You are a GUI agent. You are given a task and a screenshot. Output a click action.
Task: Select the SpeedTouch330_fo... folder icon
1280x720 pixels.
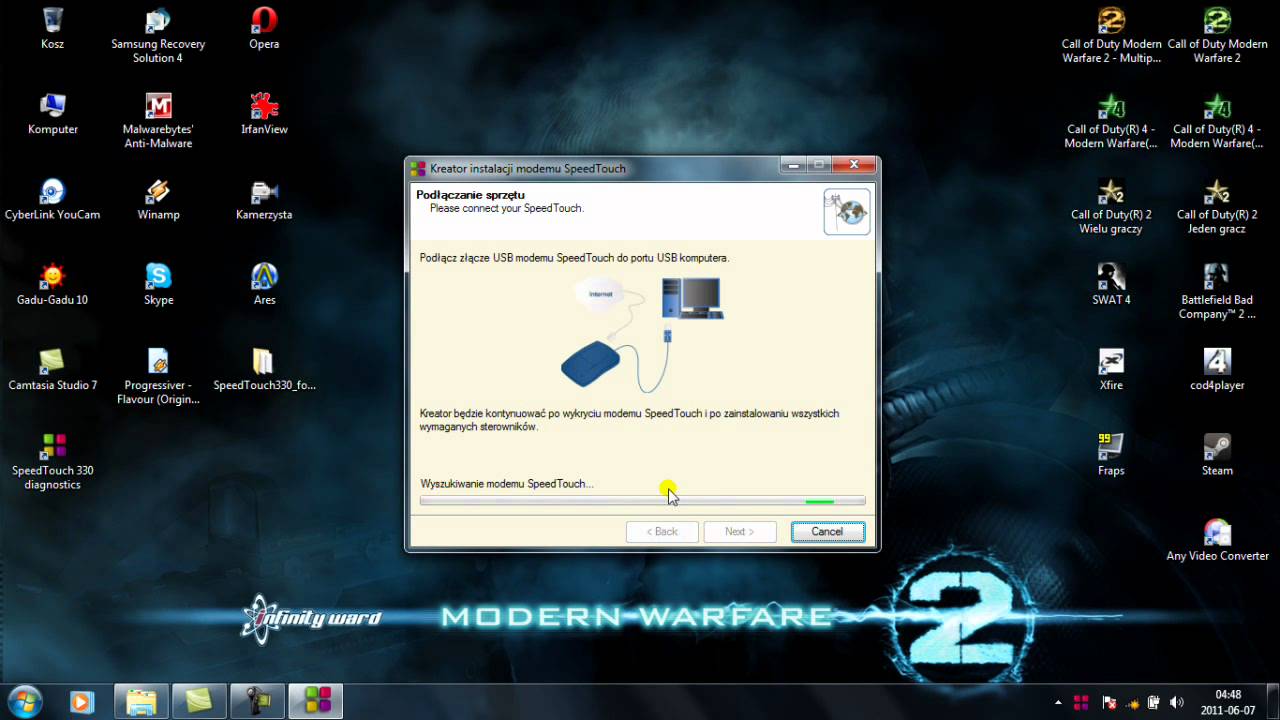coord(264,368)
